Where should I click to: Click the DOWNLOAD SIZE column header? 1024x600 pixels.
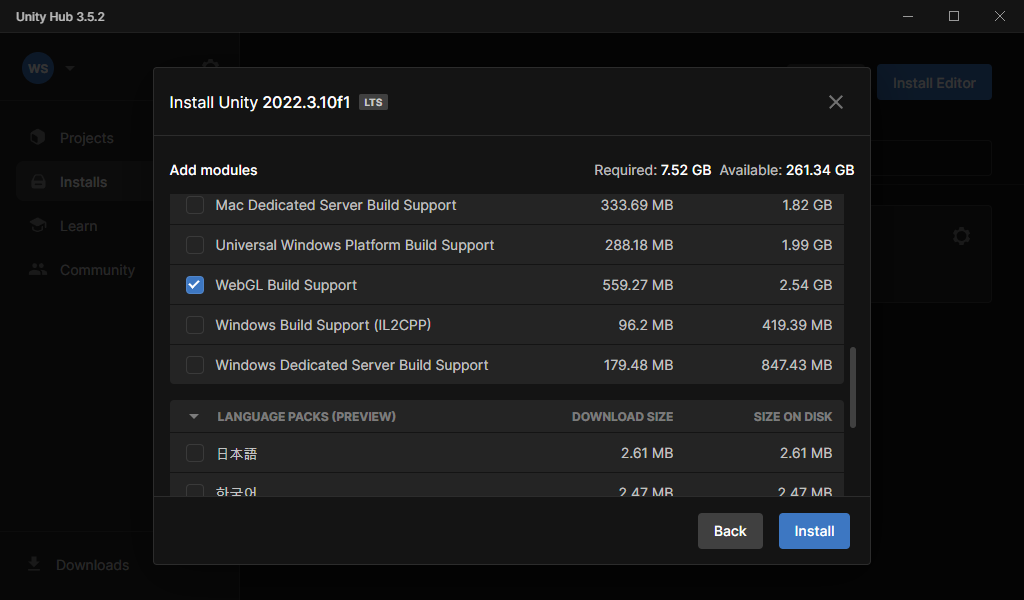(622, 417)
